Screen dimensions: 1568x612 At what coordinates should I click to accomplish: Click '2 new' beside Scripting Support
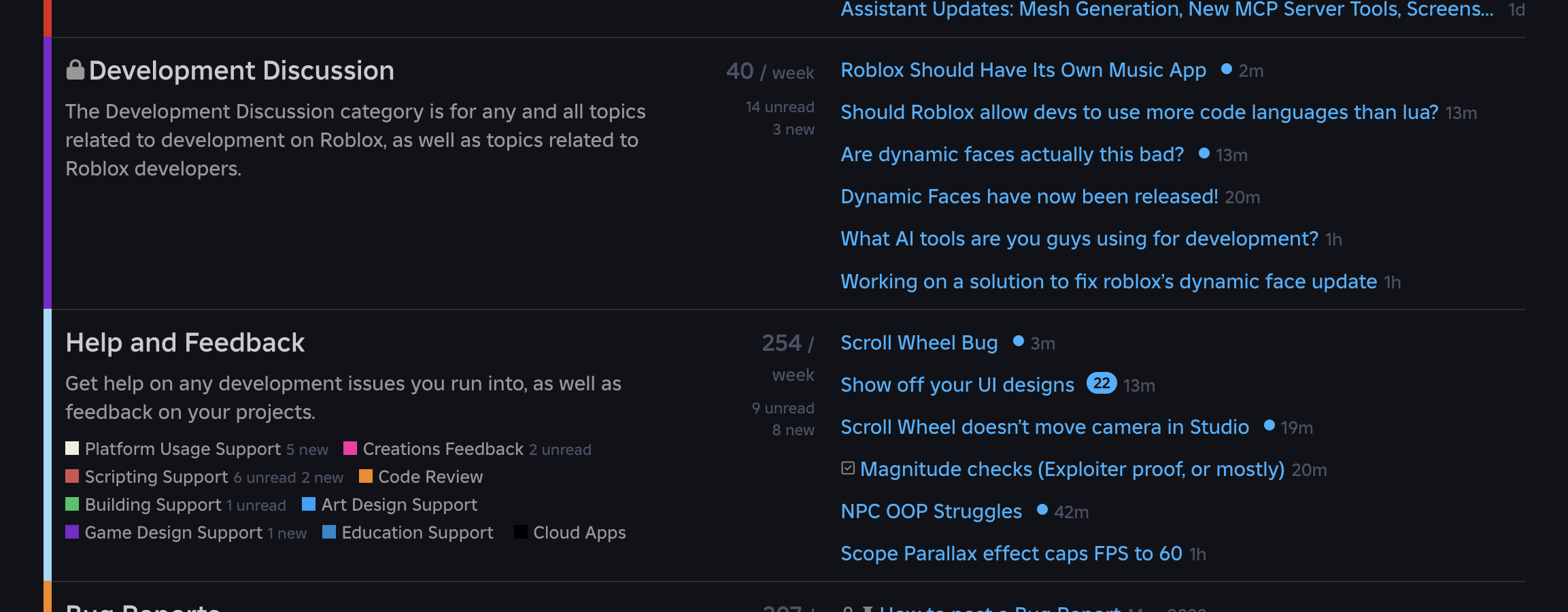pyautogui.click(x=322, y=478)
